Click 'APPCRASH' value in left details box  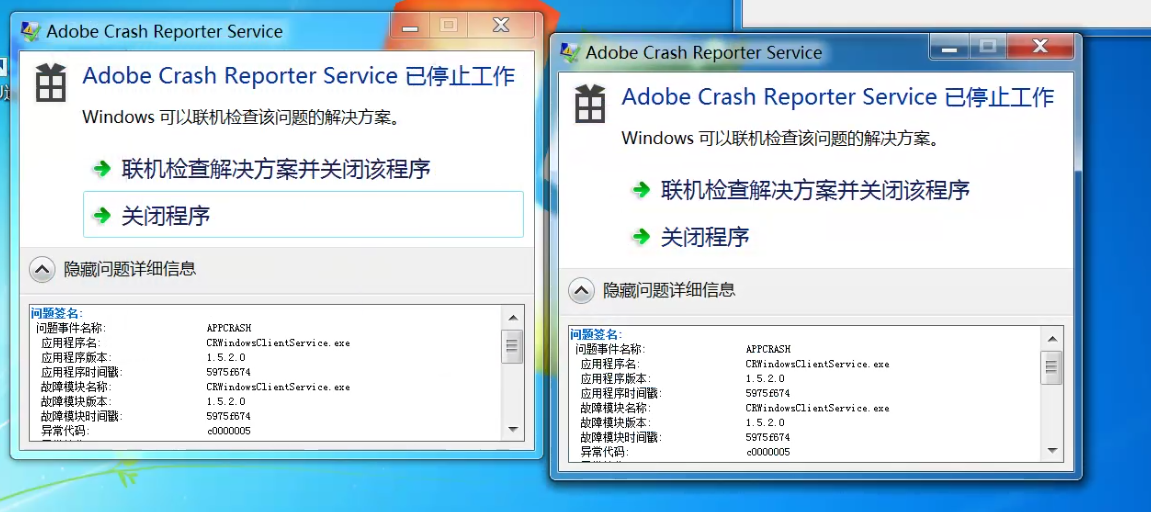pyautogui.click(x=229, y=328)
